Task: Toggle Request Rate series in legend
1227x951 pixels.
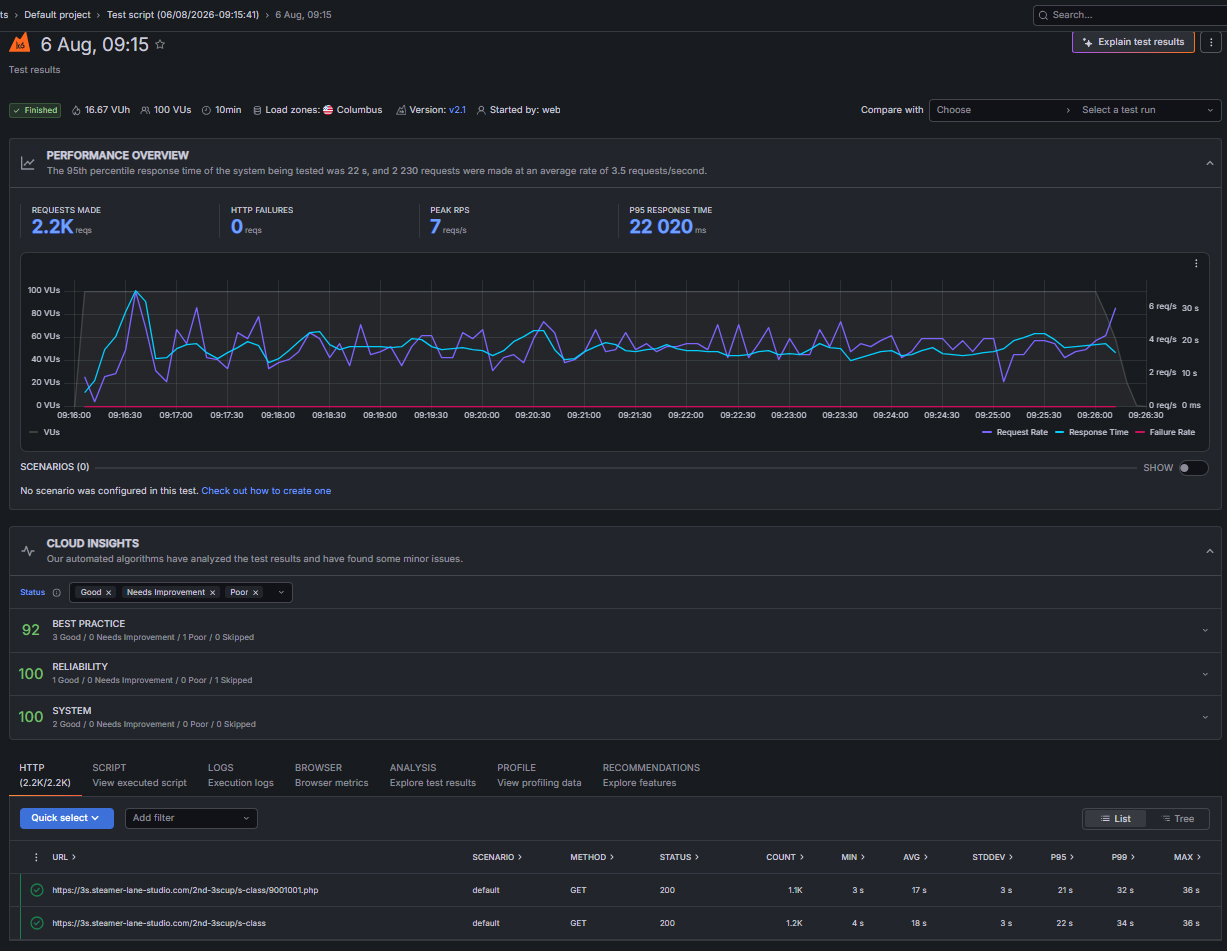Action: [1015, 432]
